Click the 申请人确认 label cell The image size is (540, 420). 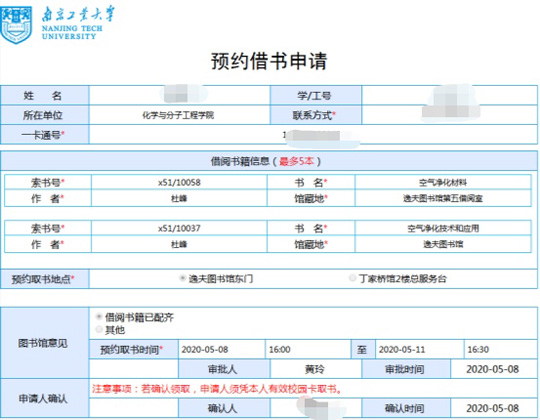[x=44, y=398]
